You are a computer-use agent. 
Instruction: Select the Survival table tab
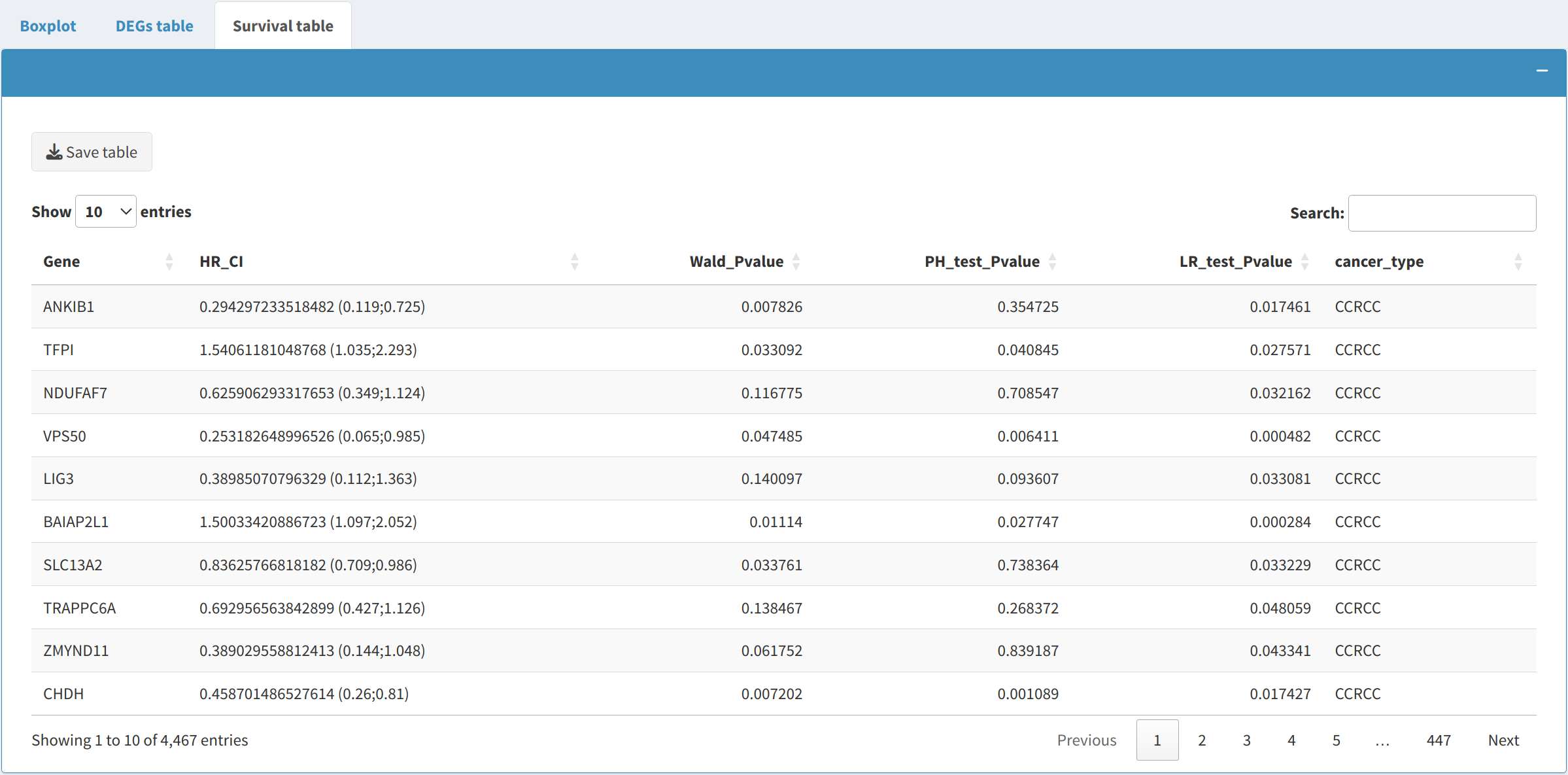tap(283, 26)
